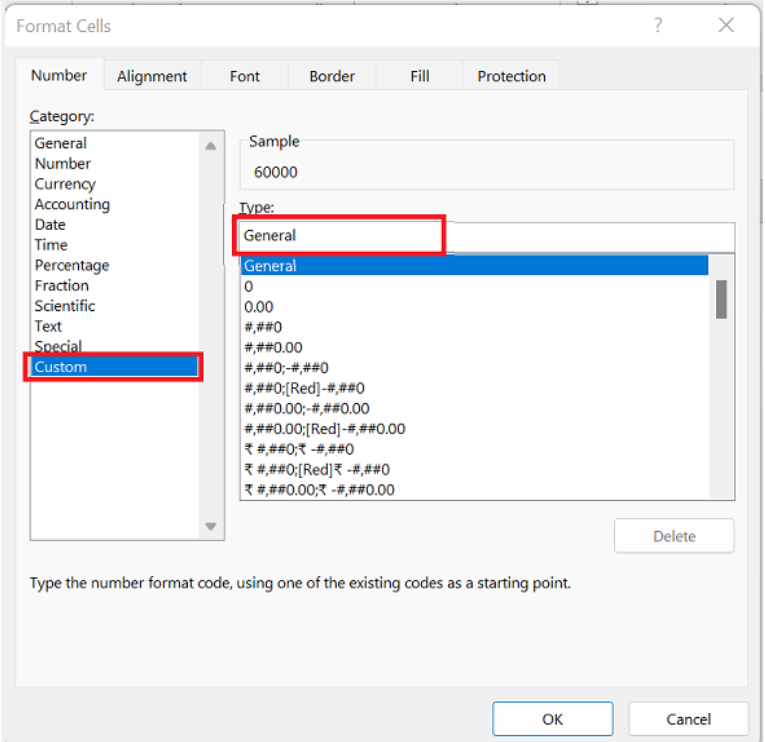The image size is (765, 742).
Task: Choose the Accounting category
Action: (72, 204)
